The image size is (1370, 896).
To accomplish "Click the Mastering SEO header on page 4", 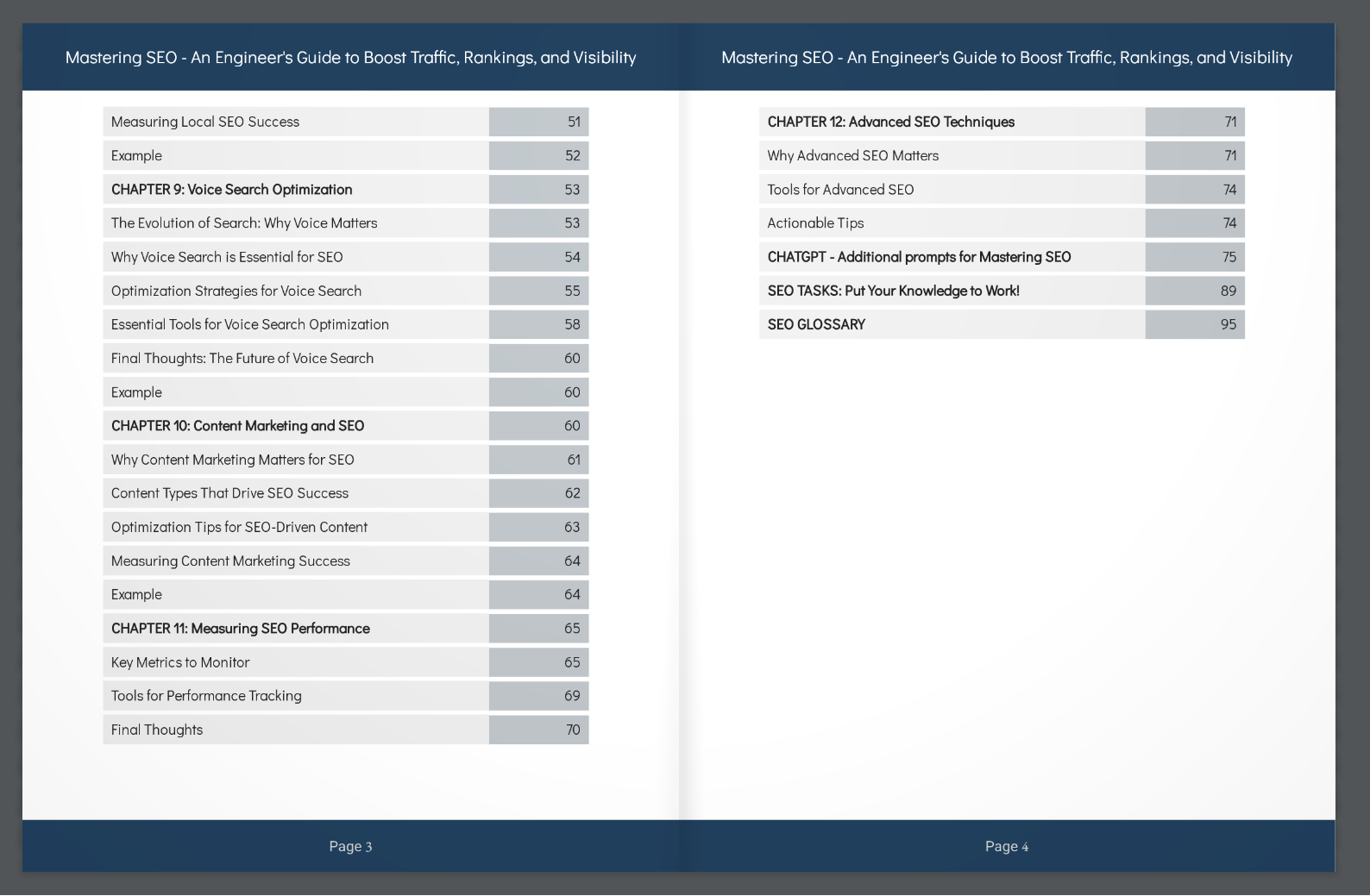I will coord(1007,58).
